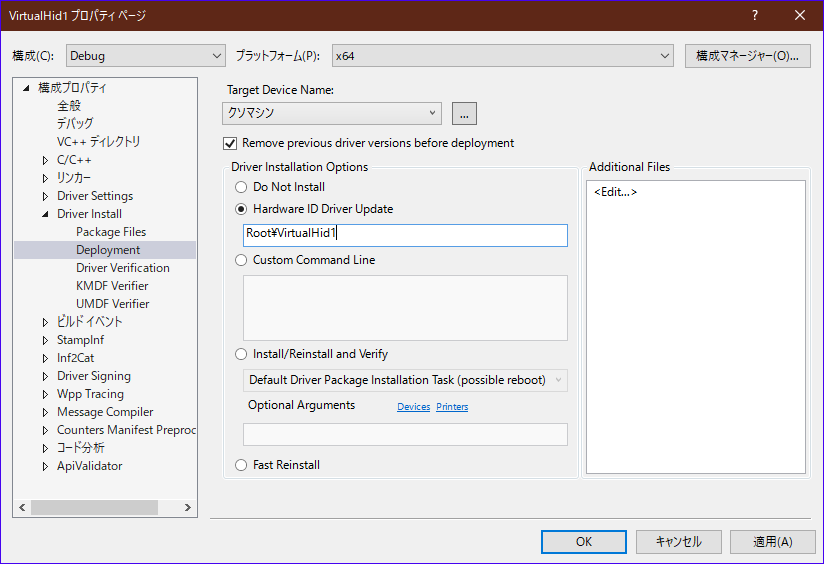The width and height of the screenshot is (824, 564).
Task: Click the browse button beside Target Device Name
Action: (x=464, y=114)
